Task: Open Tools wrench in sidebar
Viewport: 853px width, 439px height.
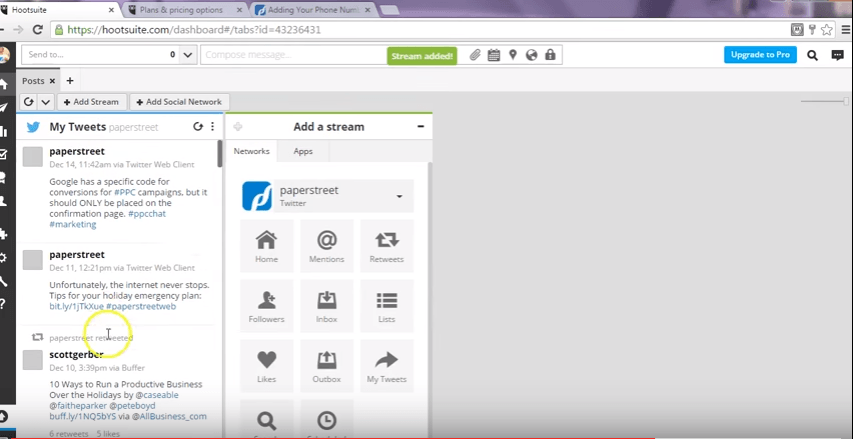Action: (x=4, y=281)
